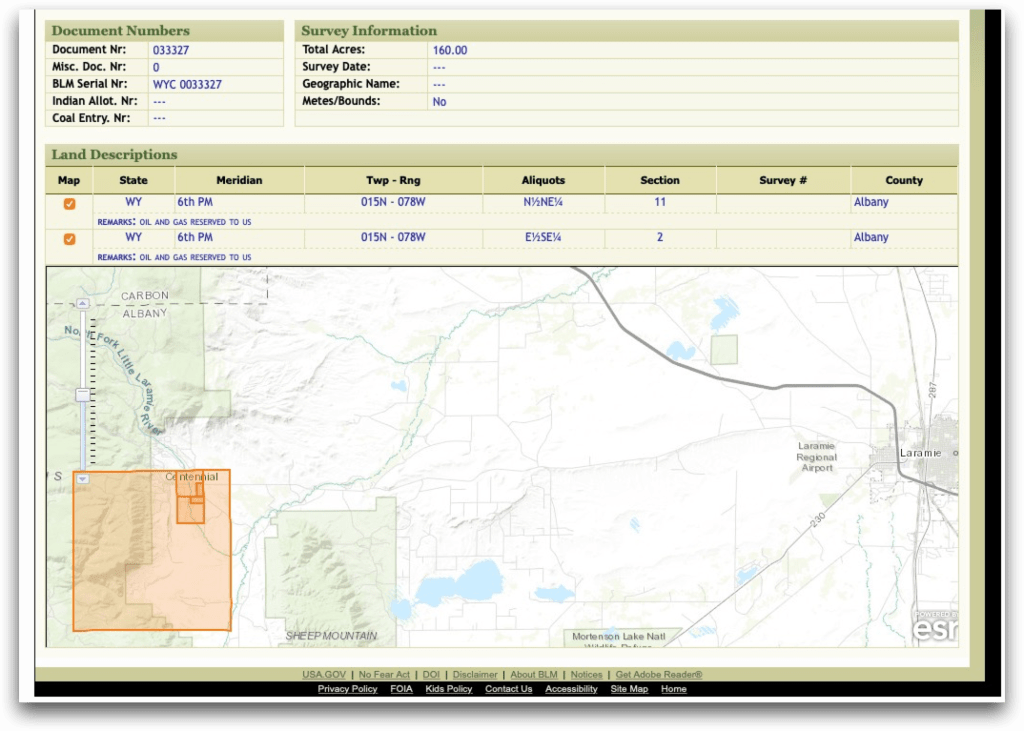Open the Privacy Policy link
Viewport: 1024px width, 731px height.
click(x=347, y=689)
